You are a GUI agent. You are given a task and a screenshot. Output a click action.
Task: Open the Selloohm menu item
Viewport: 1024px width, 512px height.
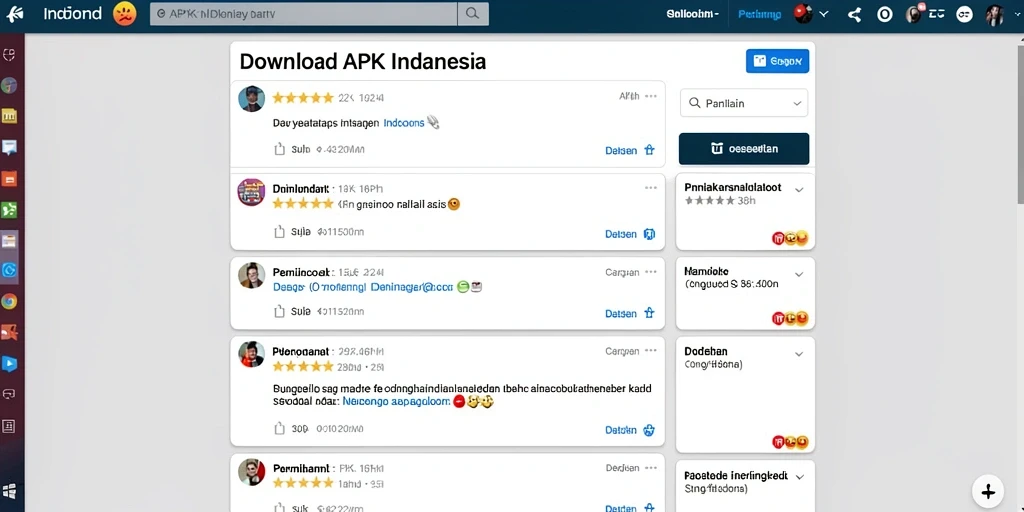(x=692, y=14)
